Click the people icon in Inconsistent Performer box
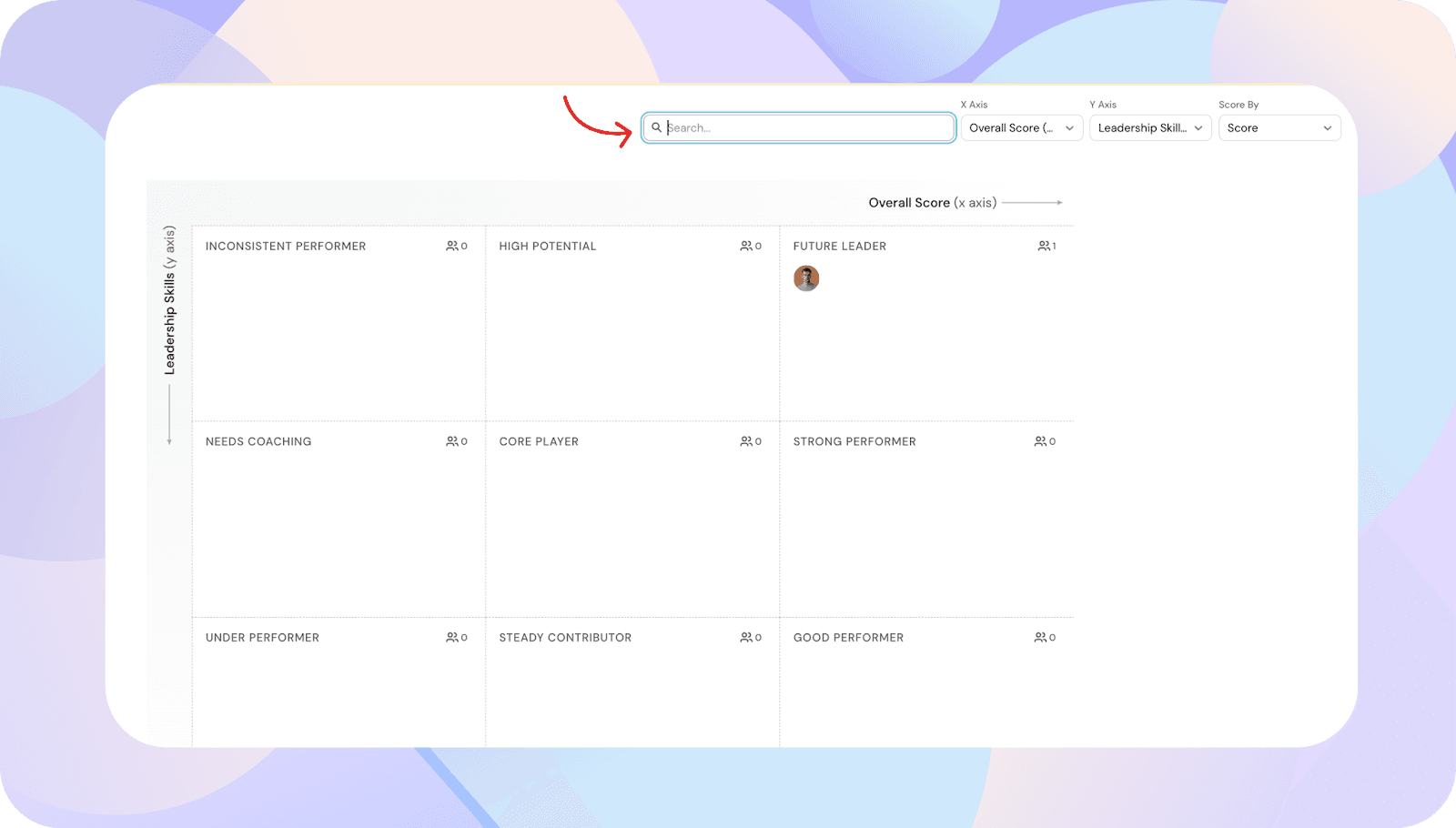 (x=451, y=247)
